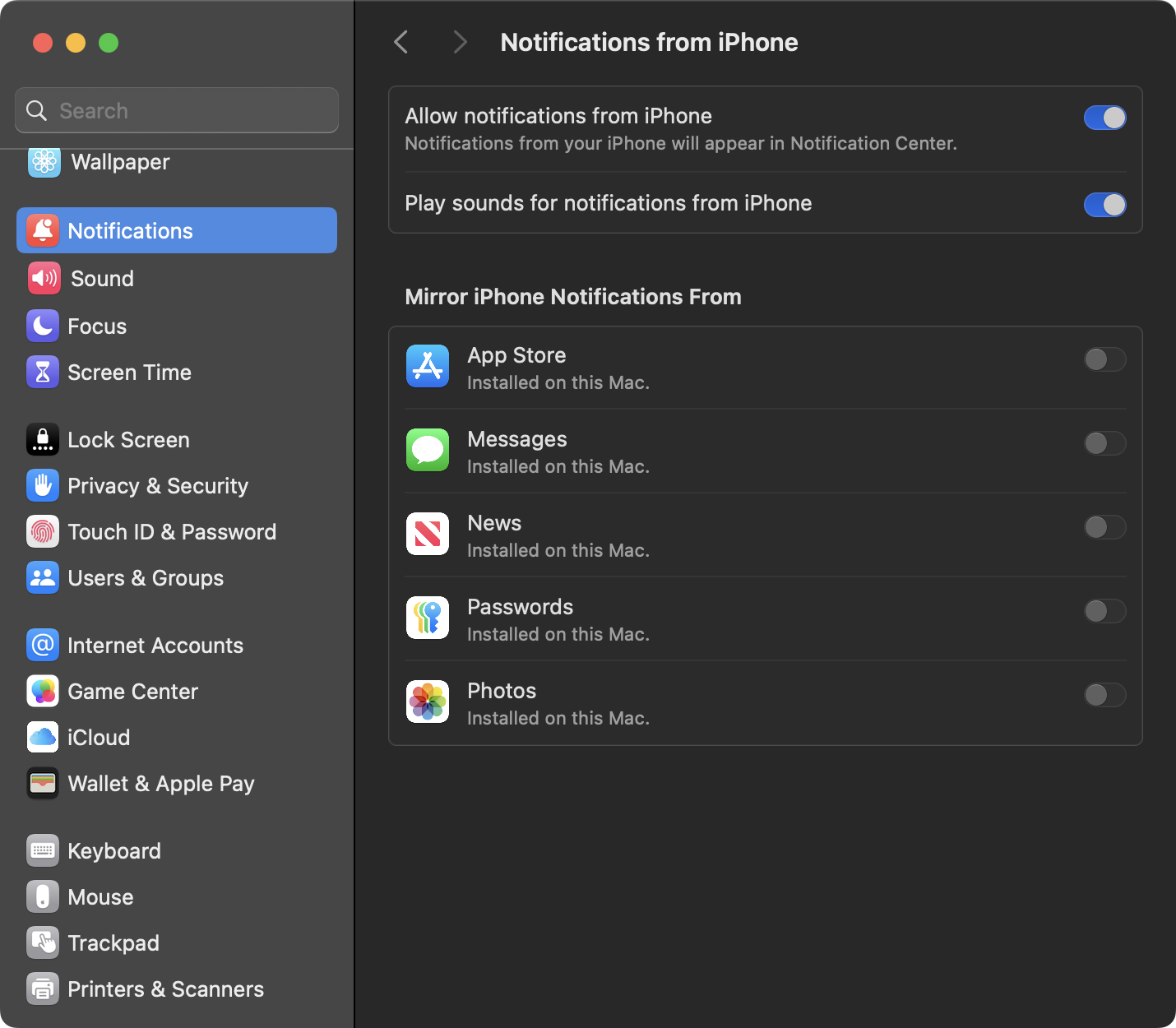
Task: Select Printers & Scanners label in sidebar
Action: (x=165, y=989)
